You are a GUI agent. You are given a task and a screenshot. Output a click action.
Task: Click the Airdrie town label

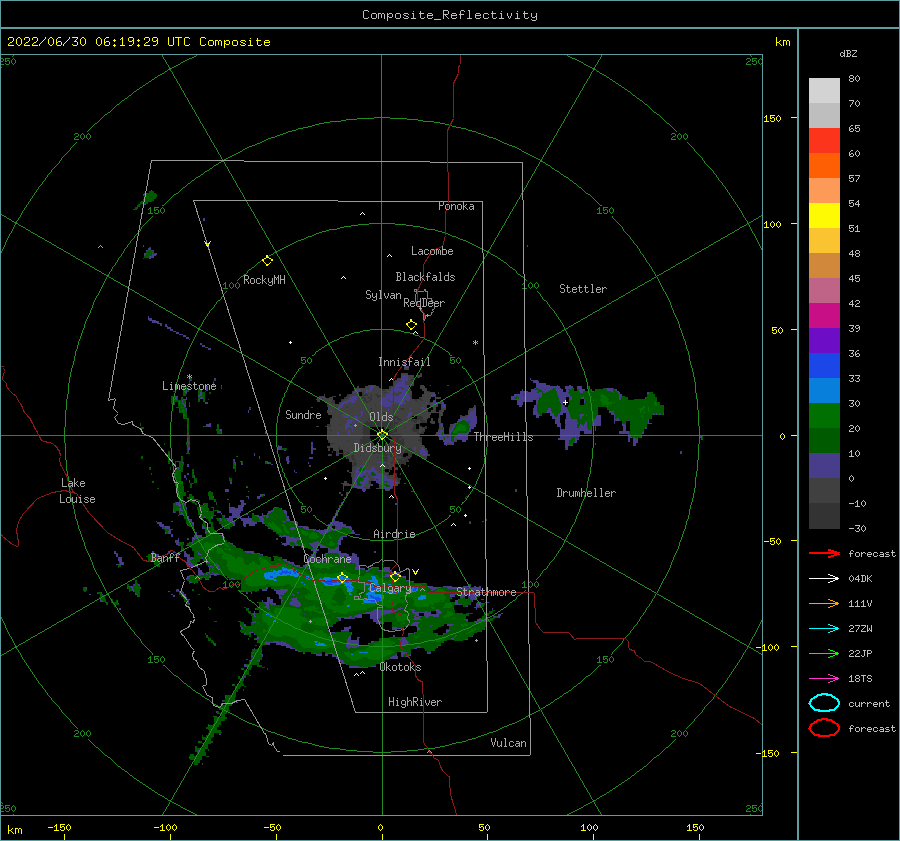(394, 534)
